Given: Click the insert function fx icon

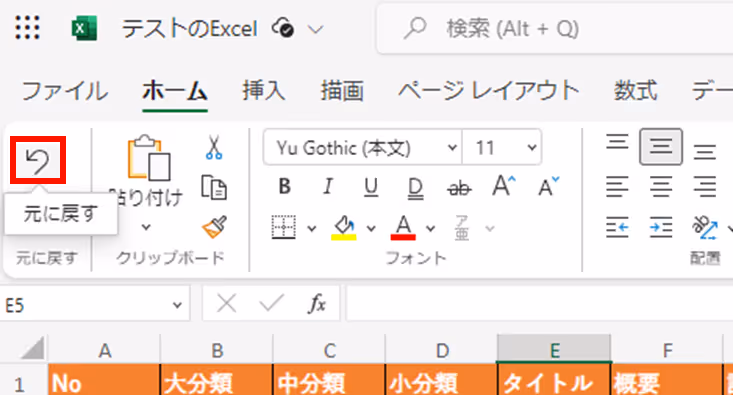Looking at the screenshot, I should click(x=317, y=304).
